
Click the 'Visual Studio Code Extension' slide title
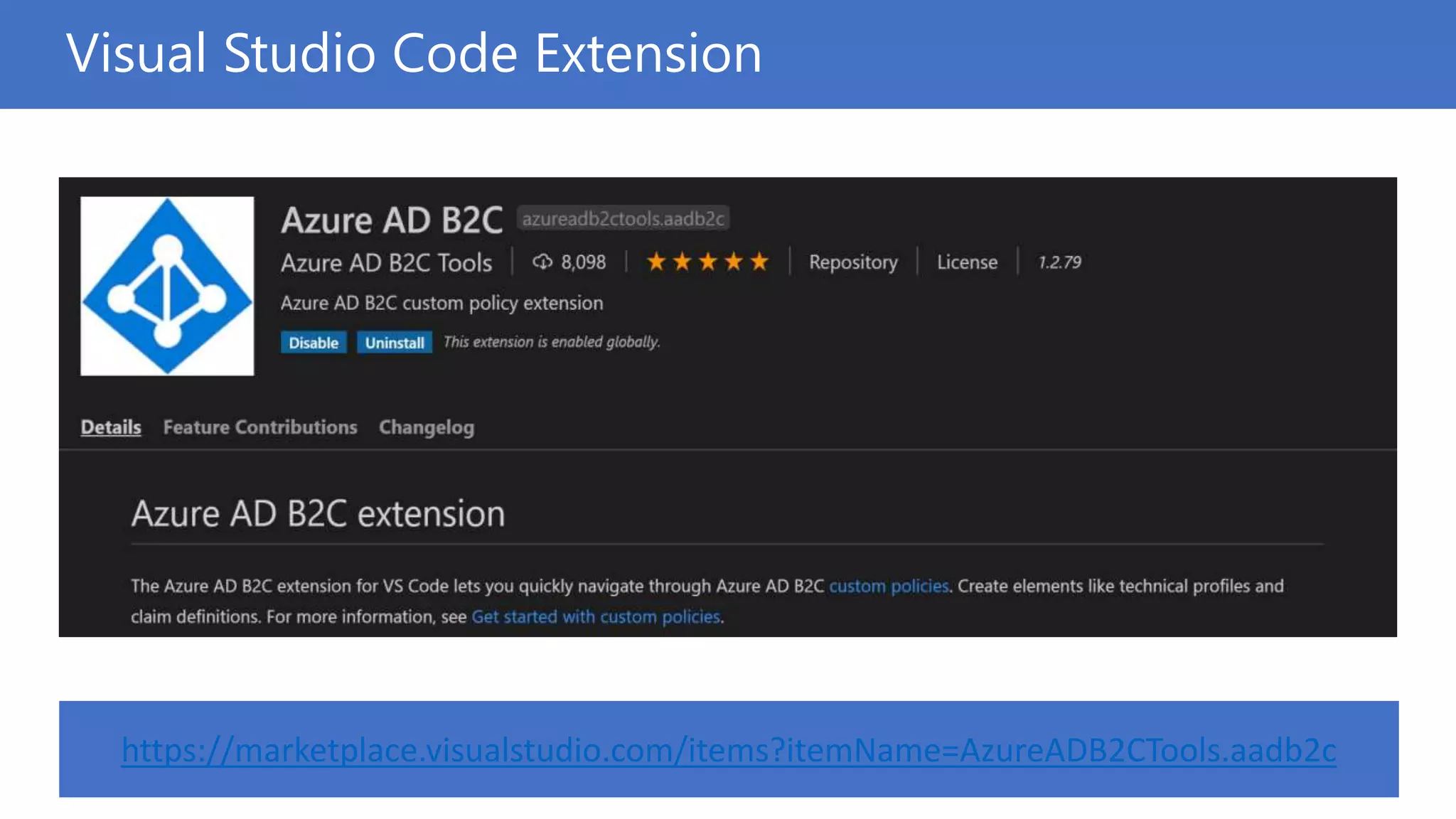414,53
